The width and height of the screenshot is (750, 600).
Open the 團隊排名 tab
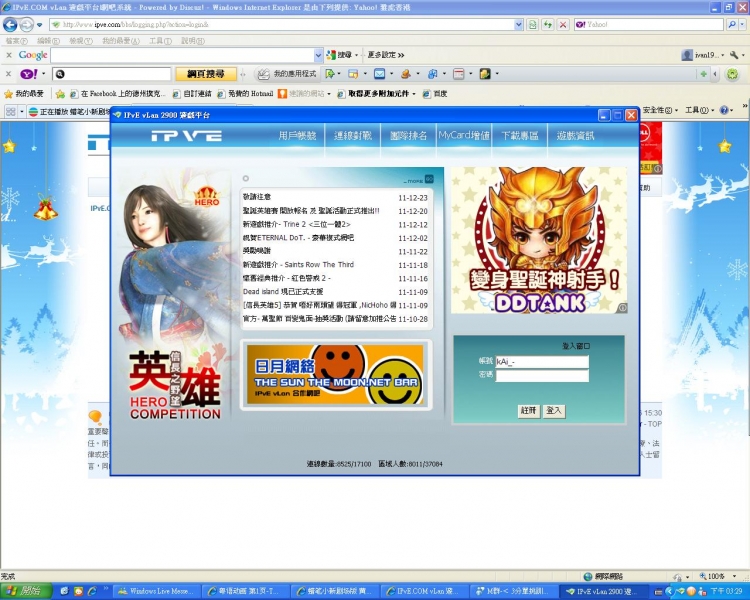(x=408, y=136)
